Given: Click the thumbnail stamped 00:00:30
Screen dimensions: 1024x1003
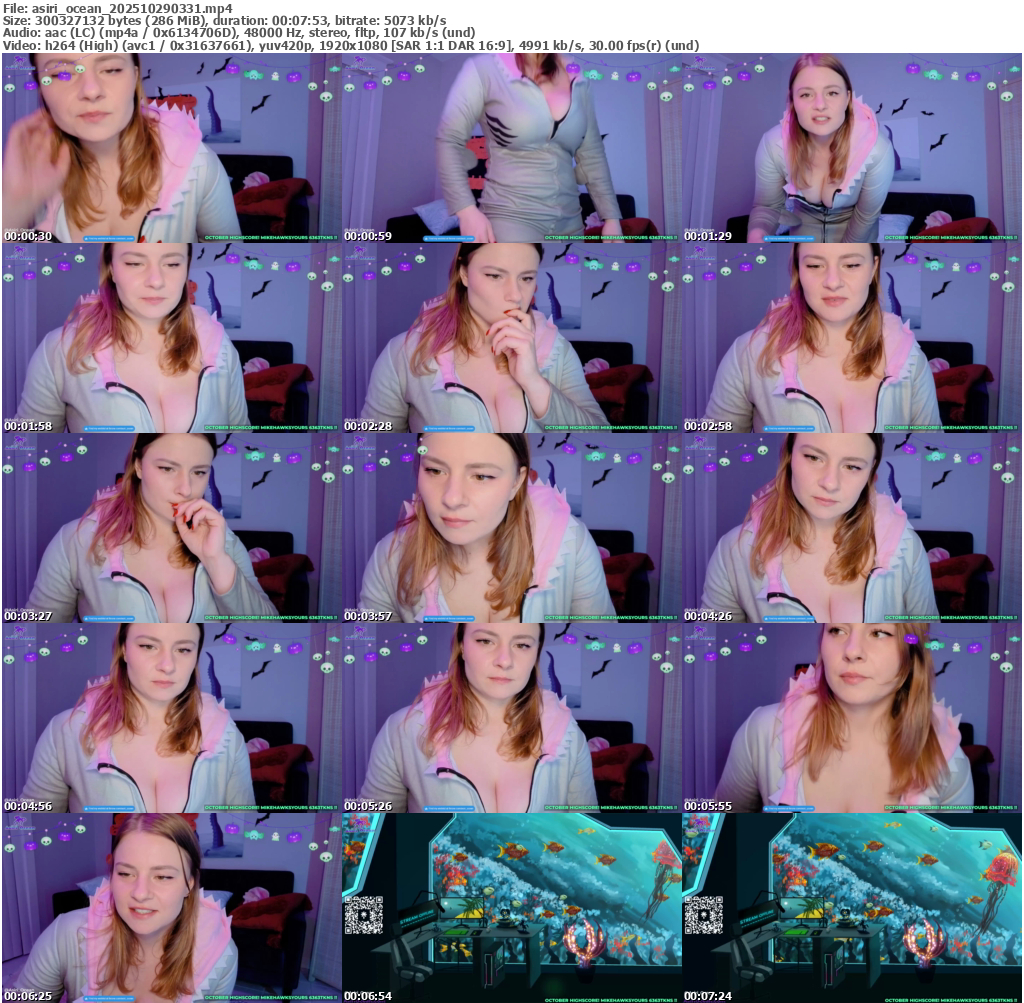Looking at the screenshot, I should (x=171, y=148).
